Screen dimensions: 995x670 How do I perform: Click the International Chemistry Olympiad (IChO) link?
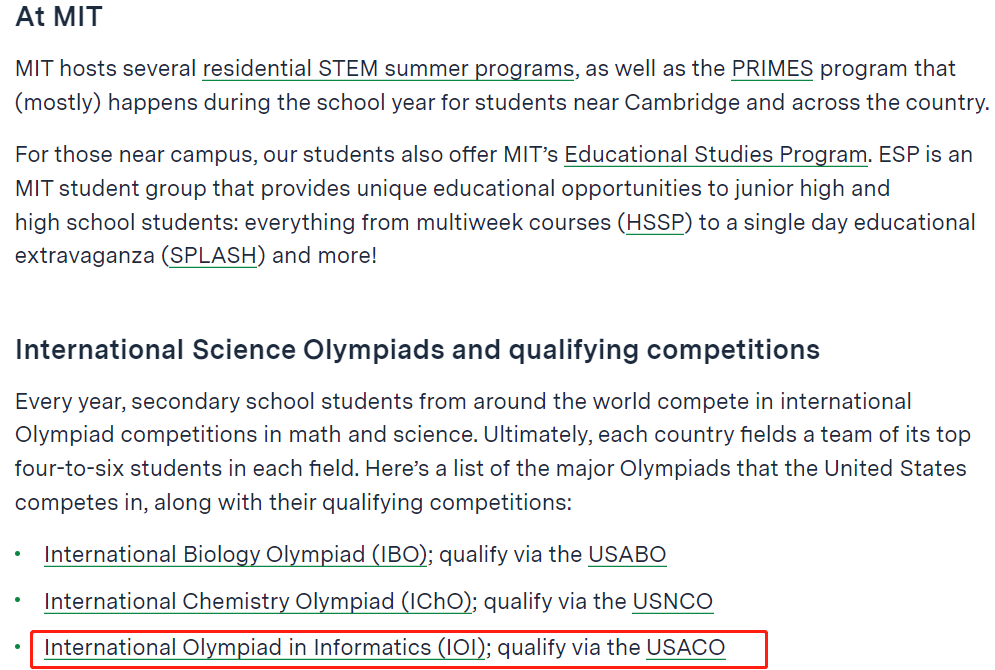[x=259, y=601]
